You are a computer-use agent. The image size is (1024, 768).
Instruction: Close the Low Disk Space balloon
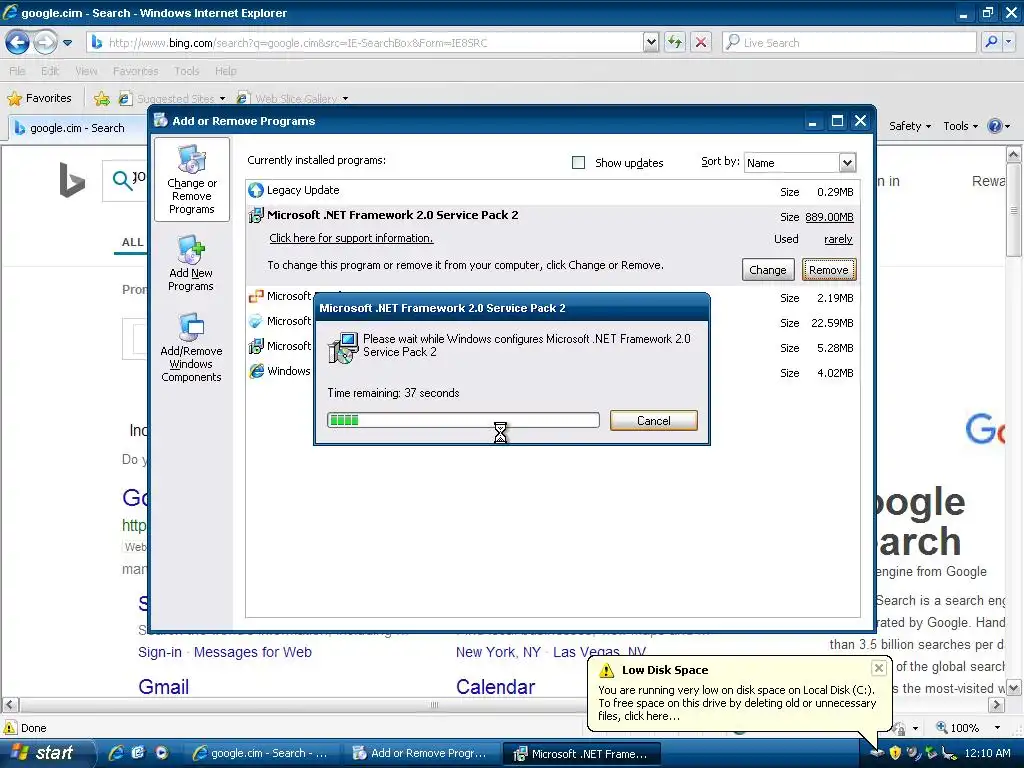[x=879, y=667]
